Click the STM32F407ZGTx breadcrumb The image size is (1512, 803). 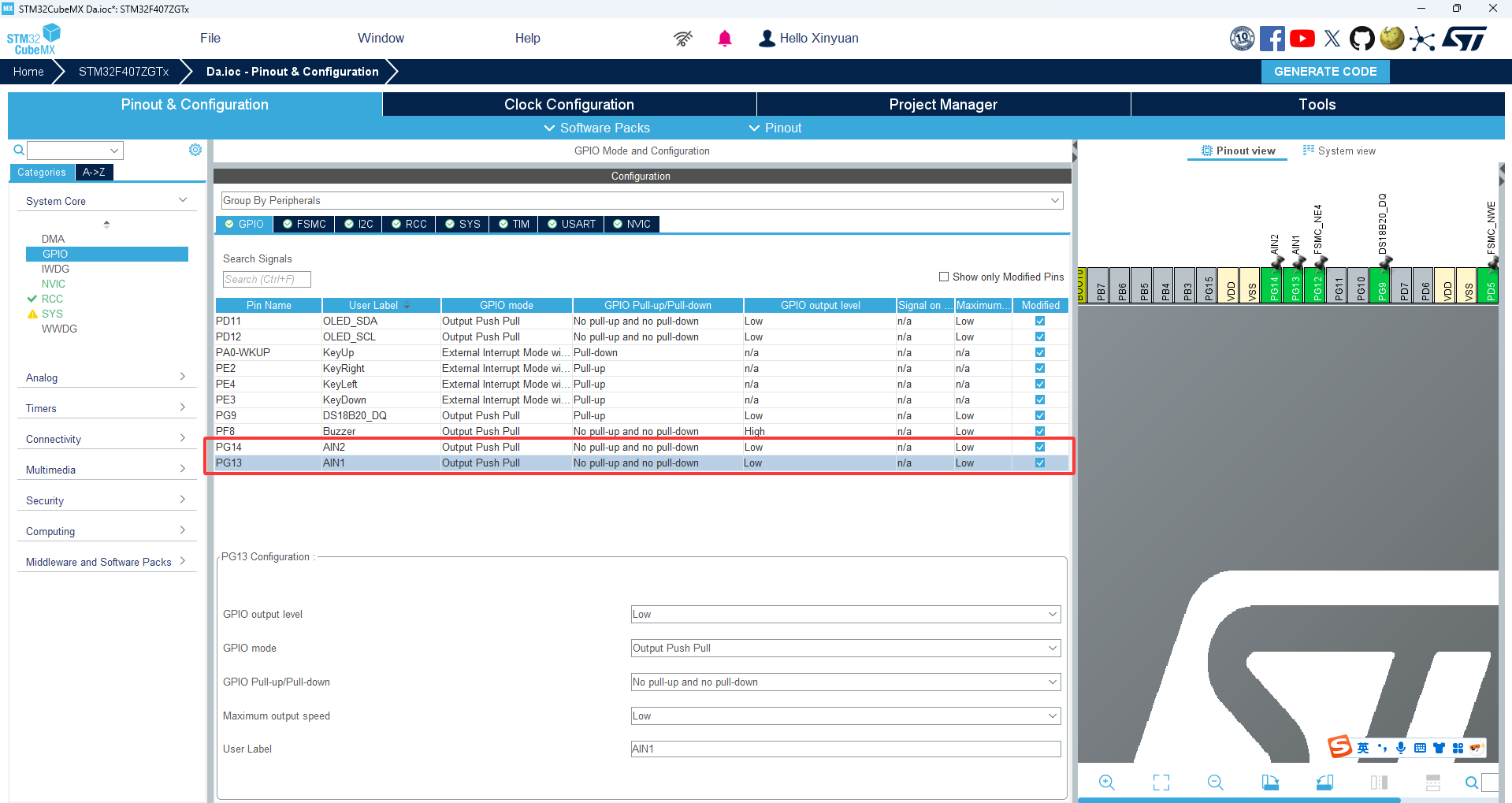[x=124, y=72]
